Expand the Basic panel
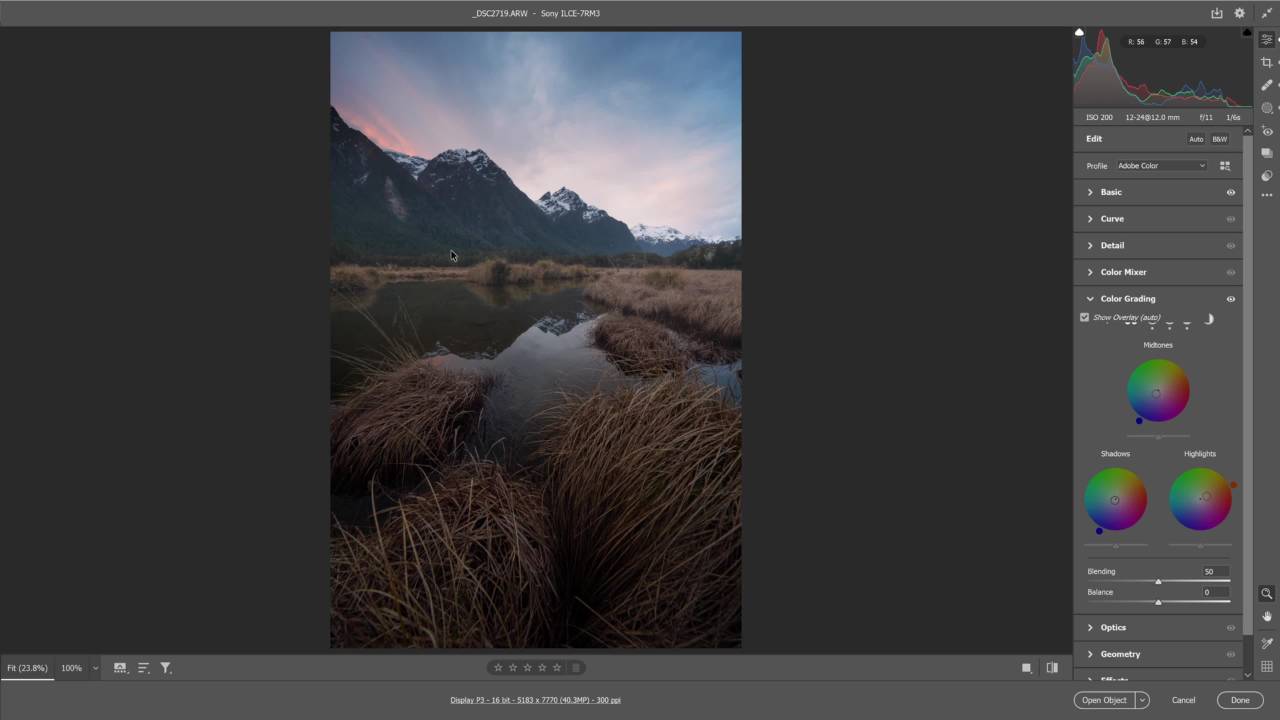Image resolution: width=1280 pixels, height=720 pixels. point(1090,192)
